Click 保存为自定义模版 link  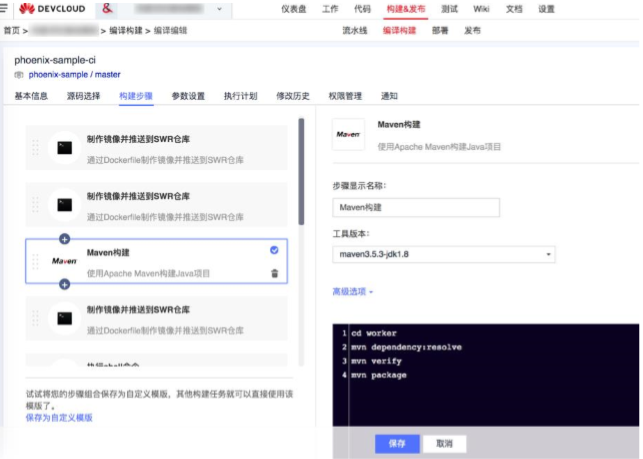click(59, 418)
